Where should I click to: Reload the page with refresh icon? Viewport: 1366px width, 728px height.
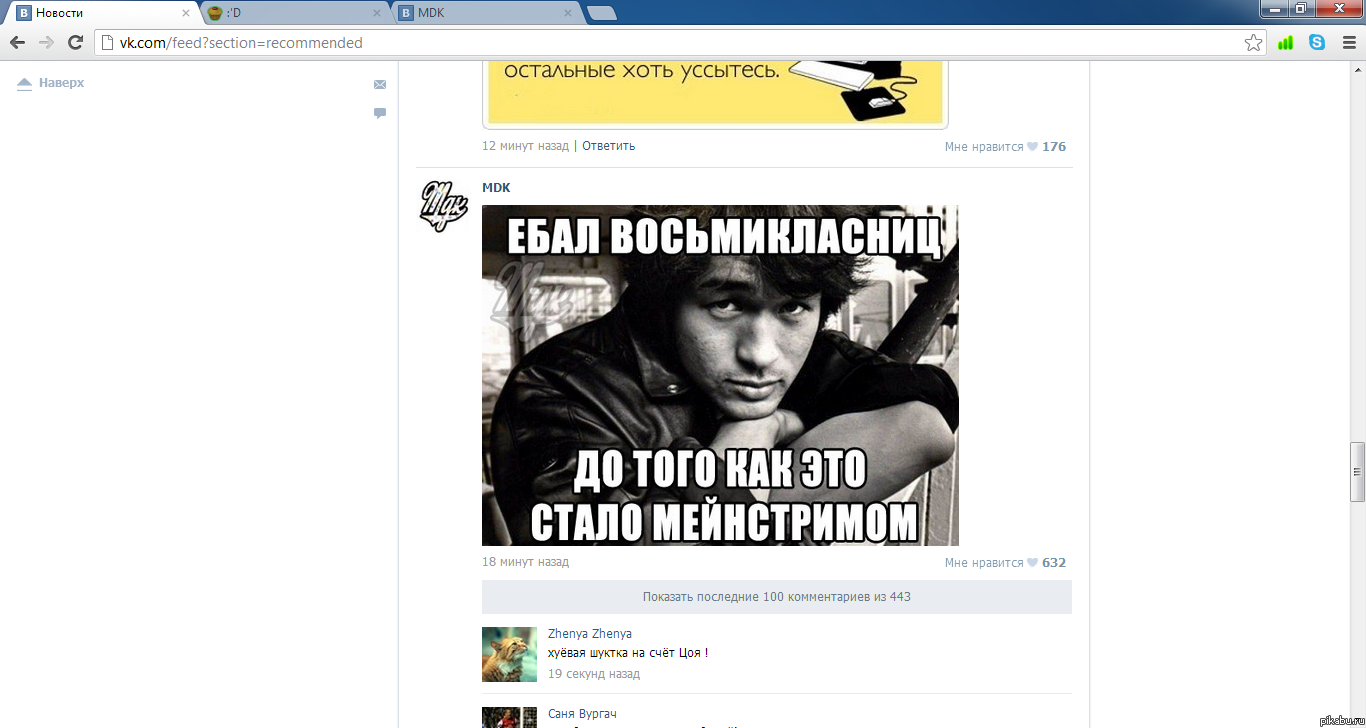click(75, 43)
